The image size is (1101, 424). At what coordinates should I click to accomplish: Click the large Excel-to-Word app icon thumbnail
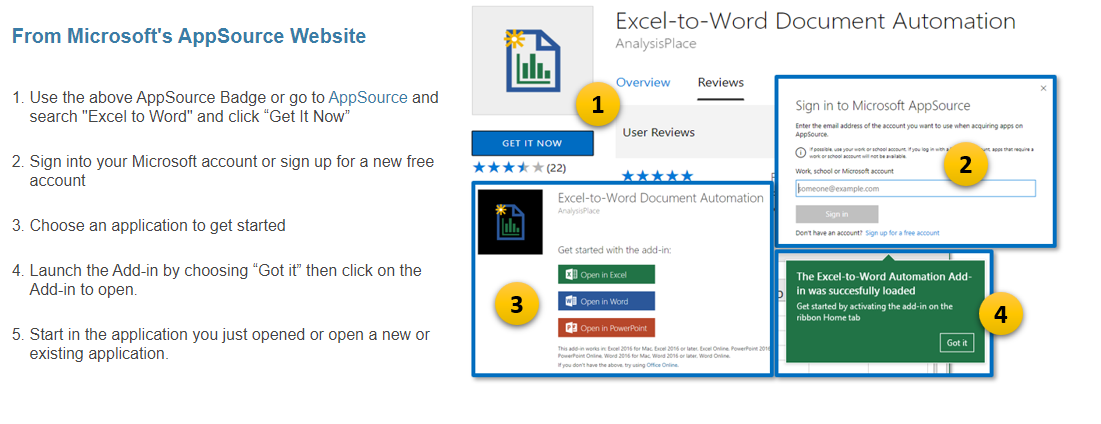532,61
